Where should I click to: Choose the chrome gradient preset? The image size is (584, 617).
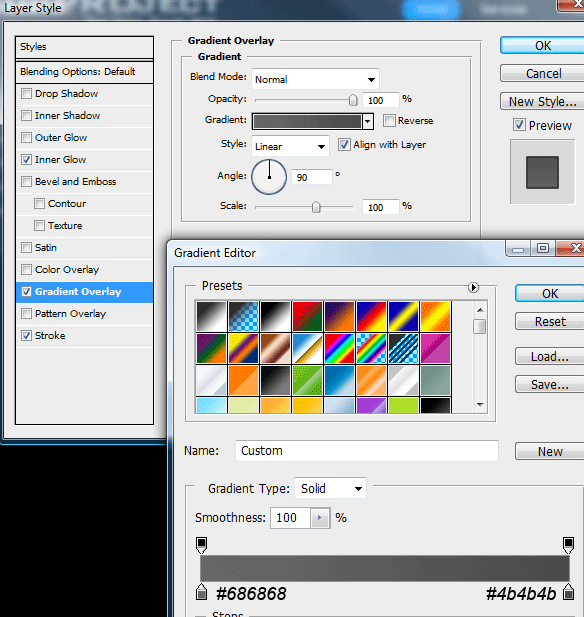[x=307, y=348]
